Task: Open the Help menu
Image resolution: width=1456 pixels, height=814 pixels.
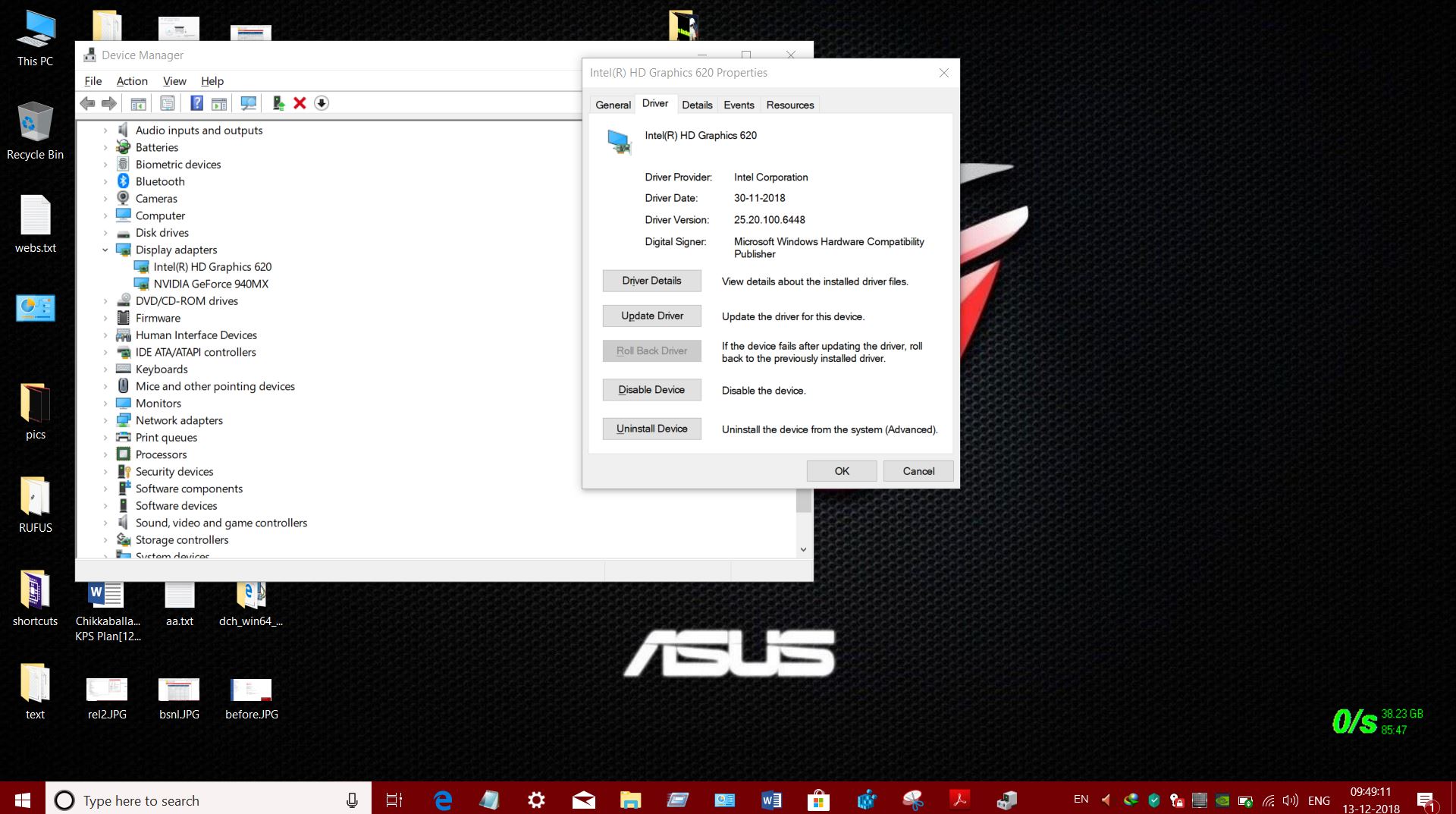Action: (212, 81)
